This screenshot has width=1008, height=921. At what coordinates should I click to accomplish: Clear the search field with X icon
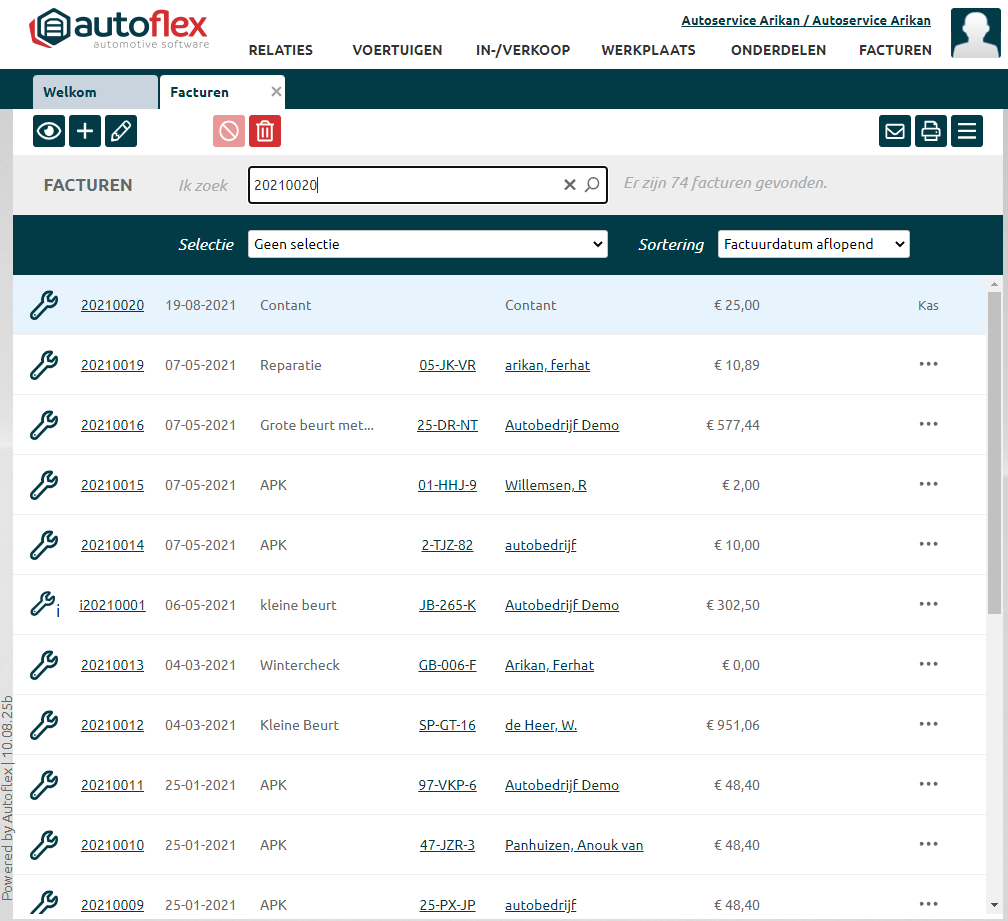(570, 185)
